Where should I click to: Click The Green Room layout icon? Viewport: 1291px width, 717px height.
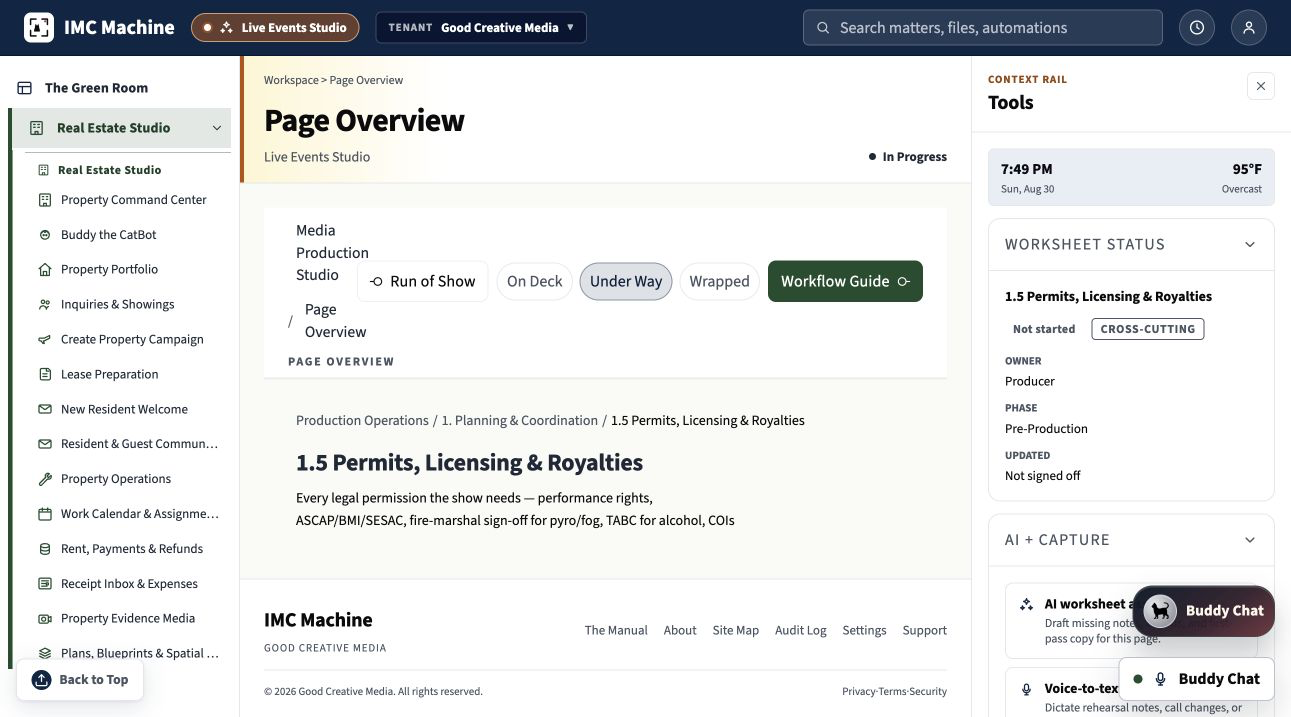25,88
